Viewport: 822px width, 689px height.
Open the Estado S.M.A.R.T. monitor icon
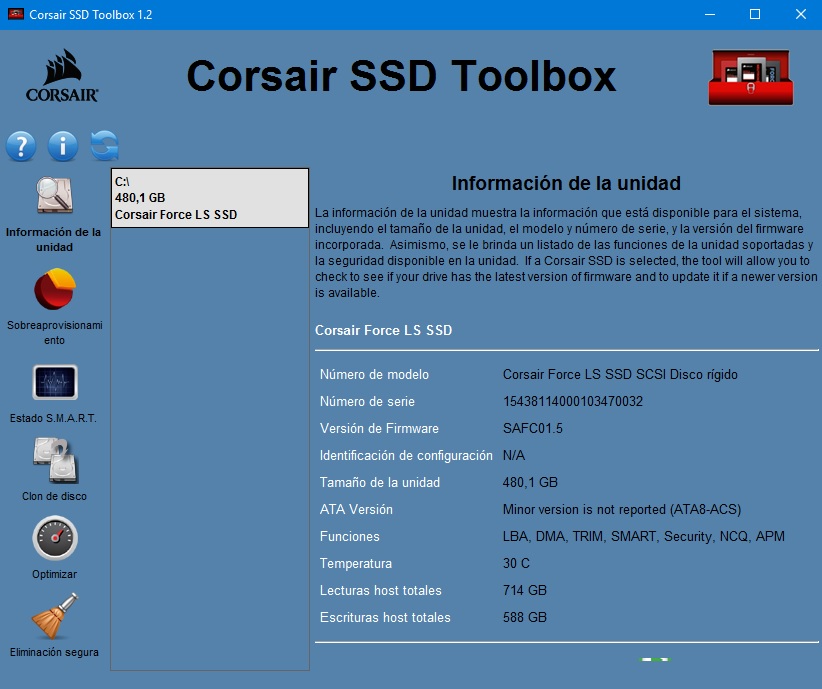click(x=54, y=382)
